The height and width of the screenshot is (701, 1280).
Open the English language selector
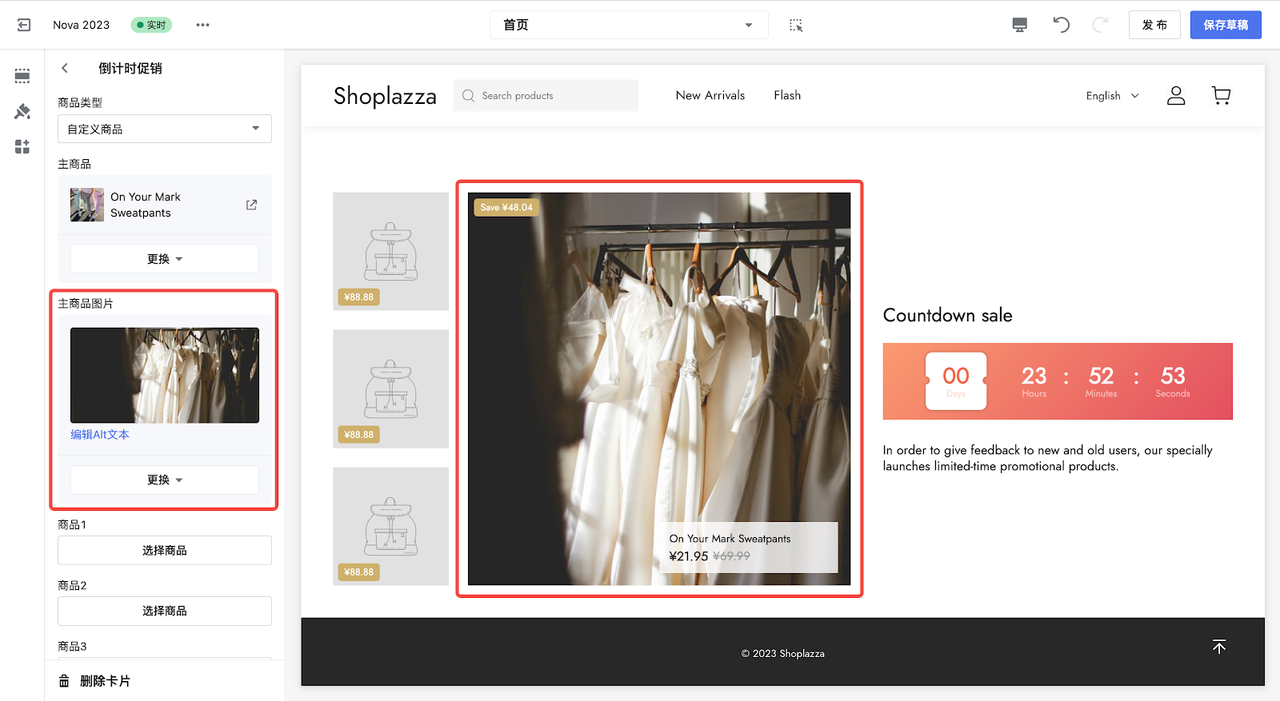click(1112, 96)
